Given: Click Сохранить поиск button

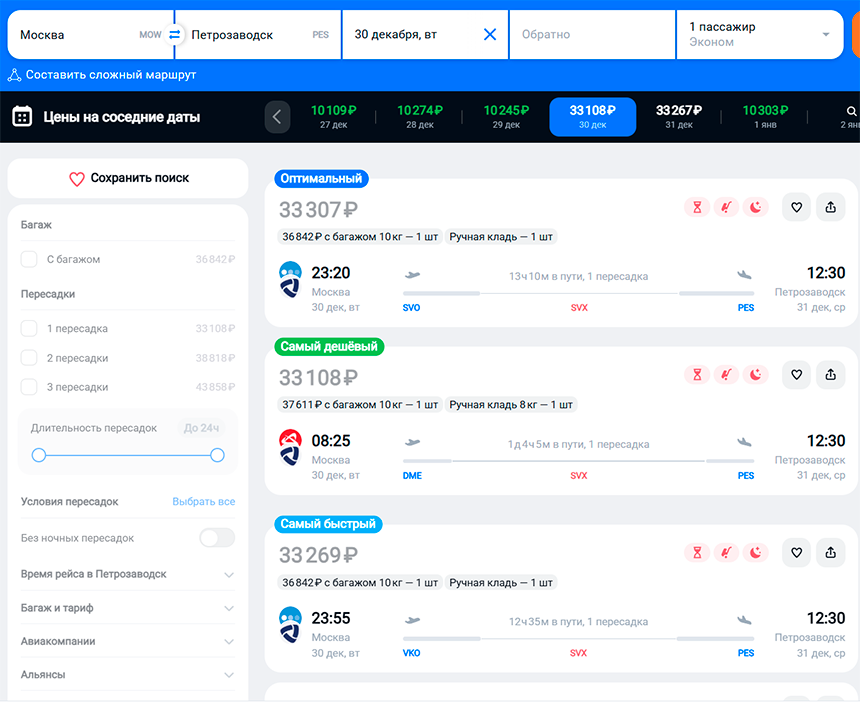Looking at the screenshot, I should pyautogui.click(x=128, y=179).
